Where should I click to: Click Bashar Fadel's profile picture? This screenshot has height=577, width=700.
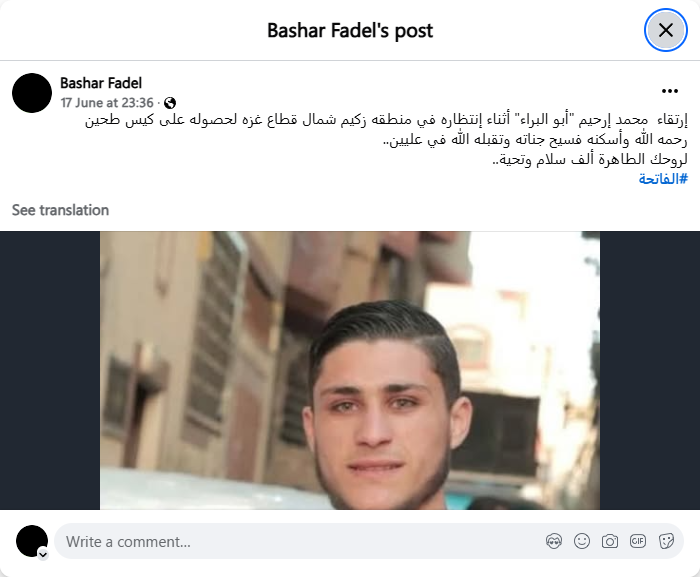point(32,93)
